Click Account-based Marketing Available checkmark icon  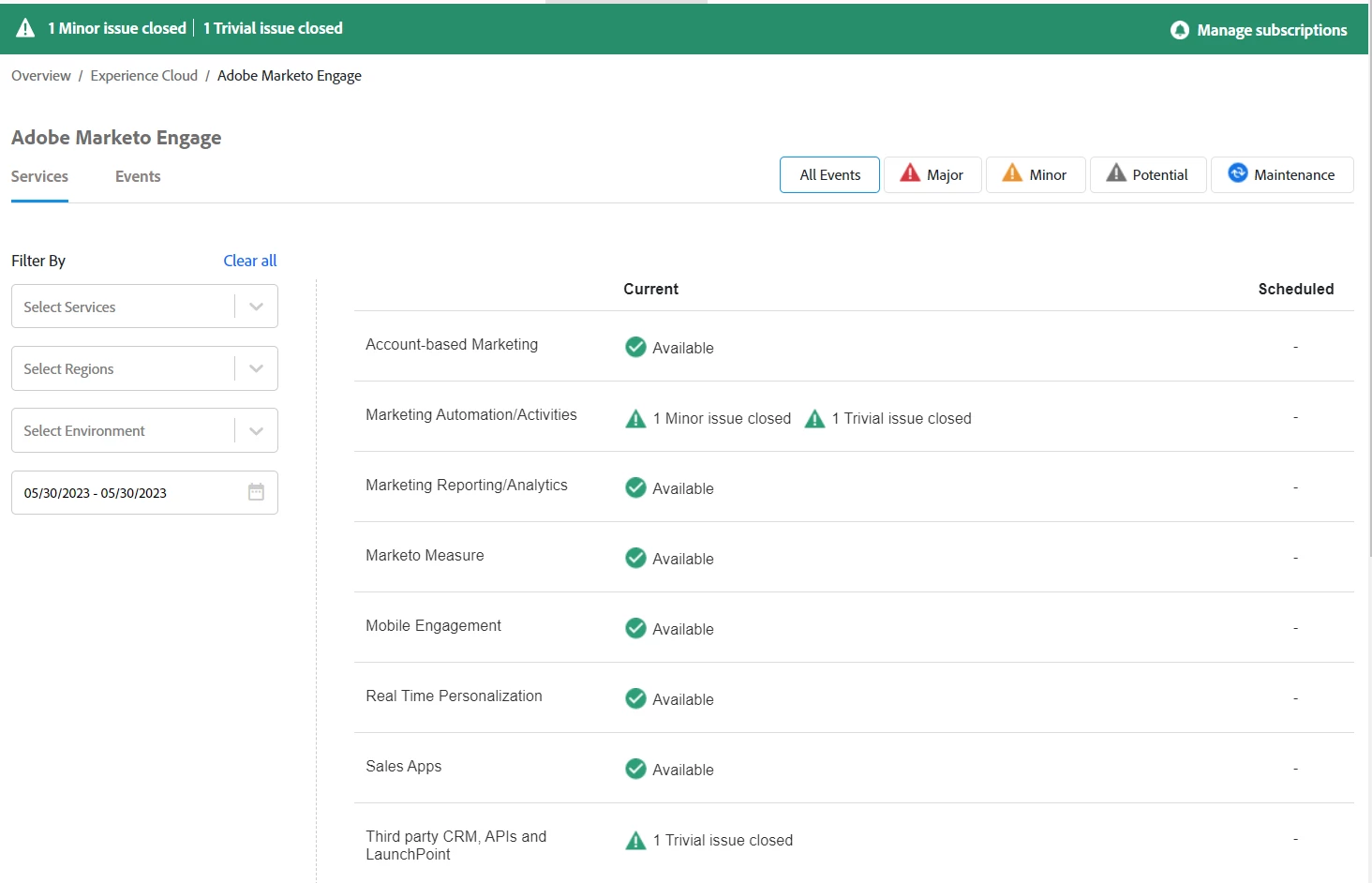click(635, 347)
